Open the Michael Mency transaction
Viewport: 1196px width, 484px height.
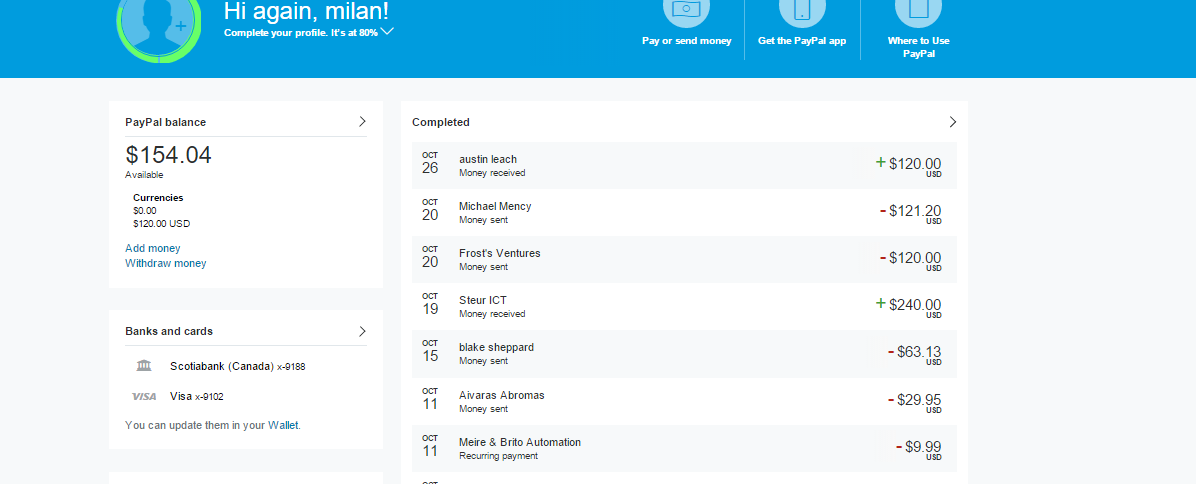click(684, 213)
